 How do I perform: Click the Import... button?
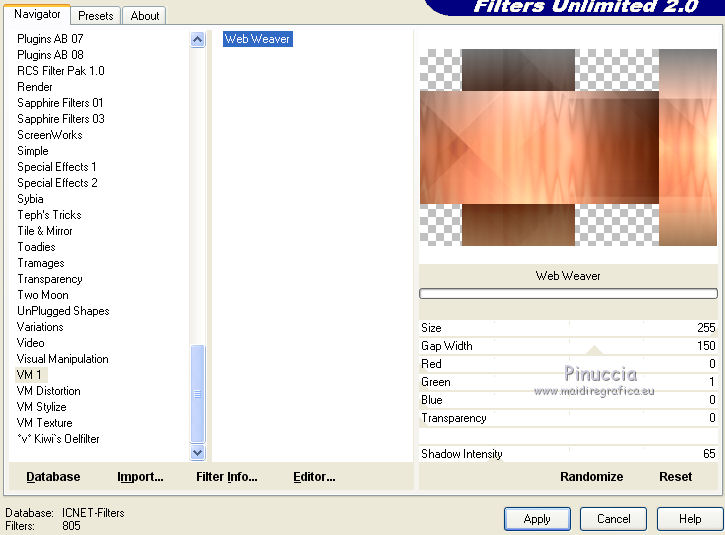point(140,477)
